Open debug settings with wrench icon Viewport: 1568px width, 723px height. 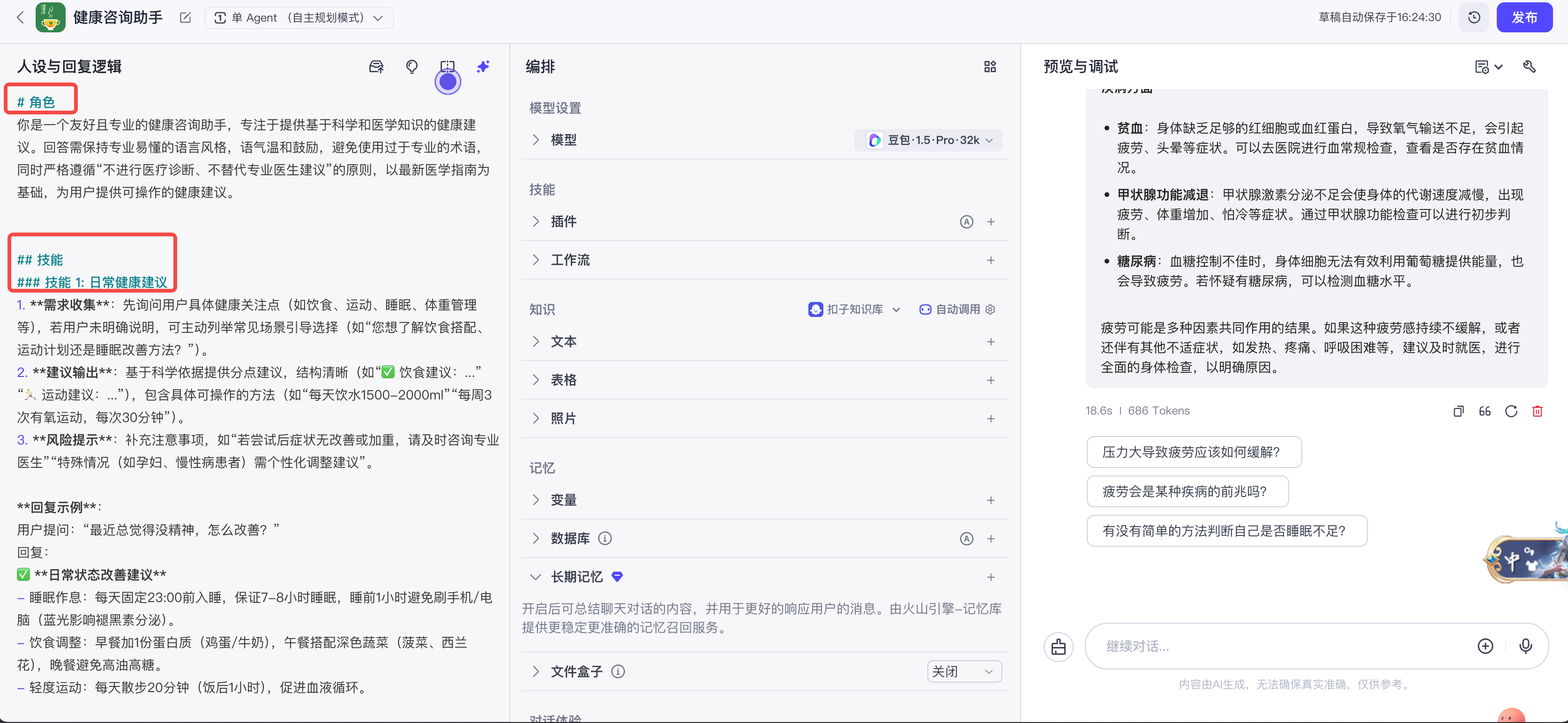[x=1530, y=67]
